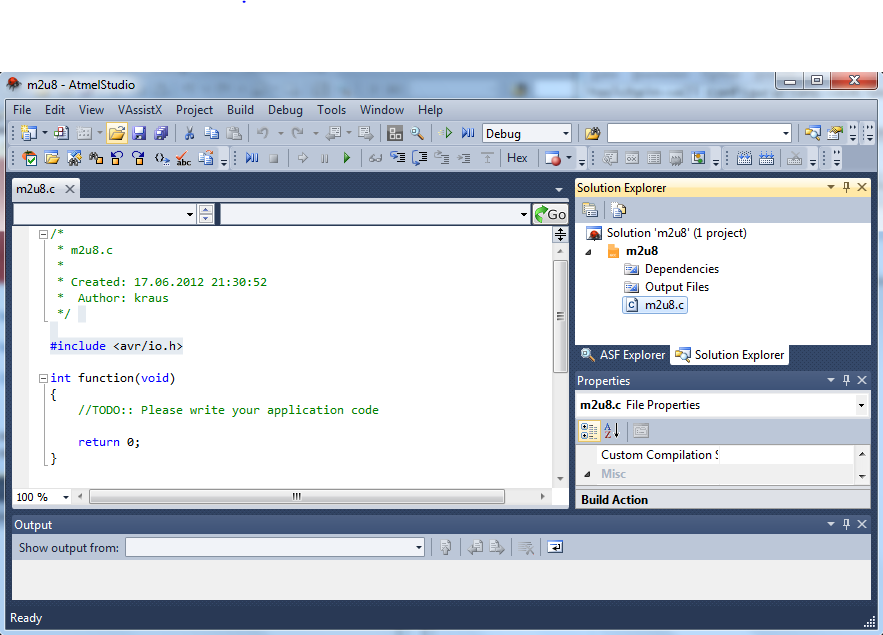The height and width of the screenshot is (635, 883).
Task: Click the Cut scissors icon
Action: (x=189, y=133)
